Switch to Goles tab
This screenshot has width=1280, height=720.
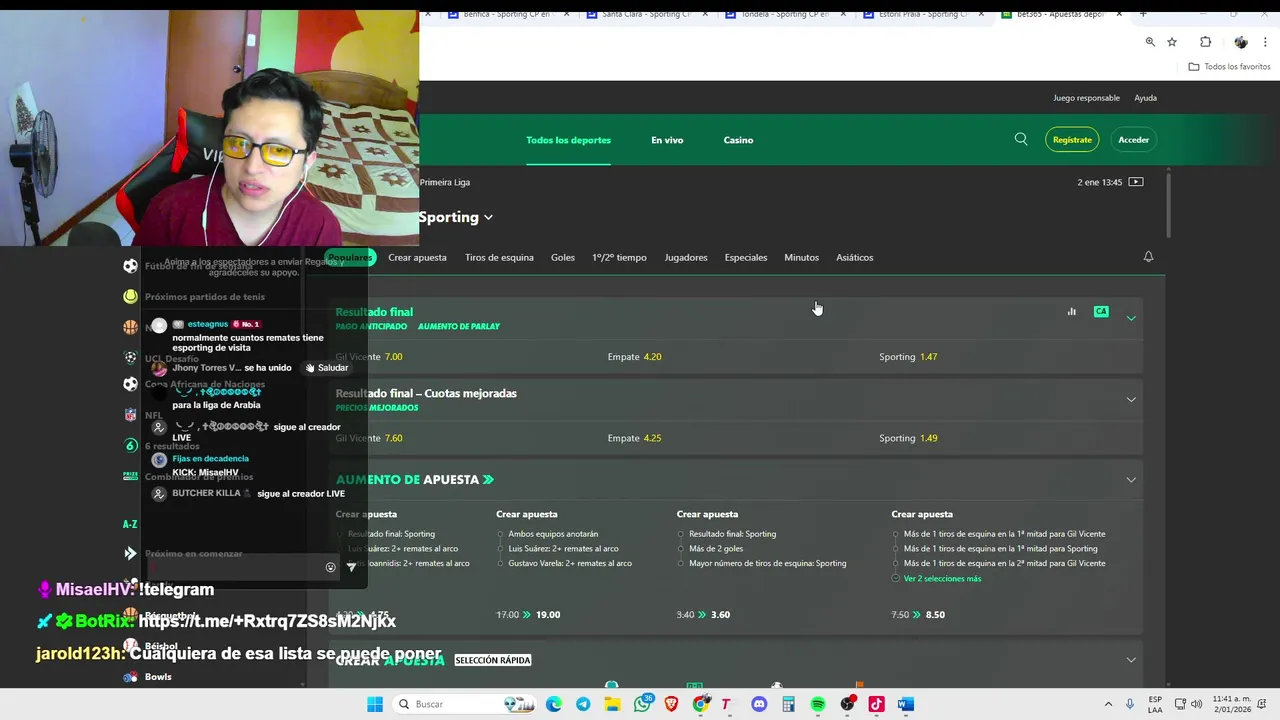pyautogui.click(x=563, y=257)
